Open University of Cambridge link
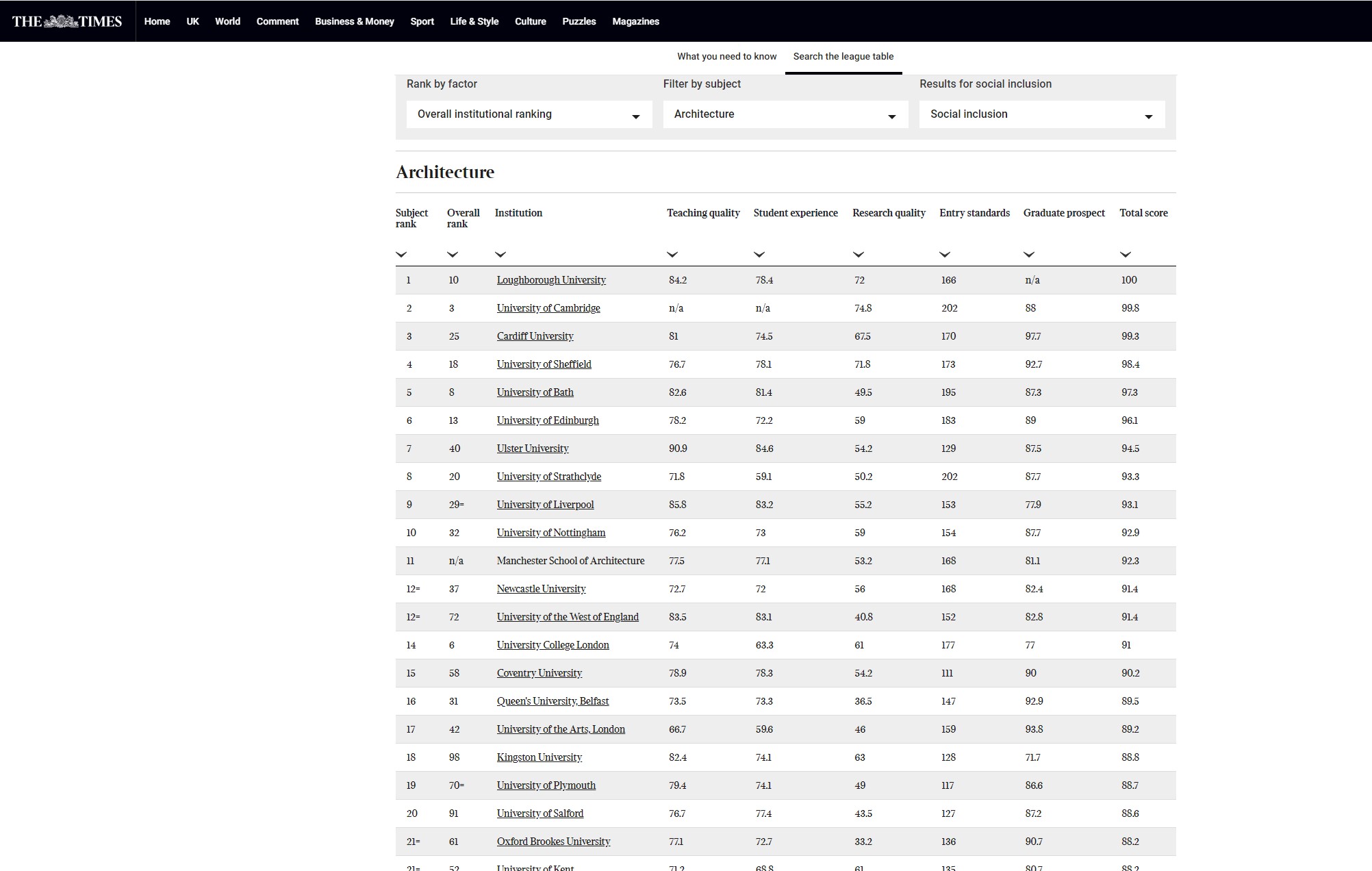Image resolution: width=1372 pixels, height=871 pixels. [548, 308]
